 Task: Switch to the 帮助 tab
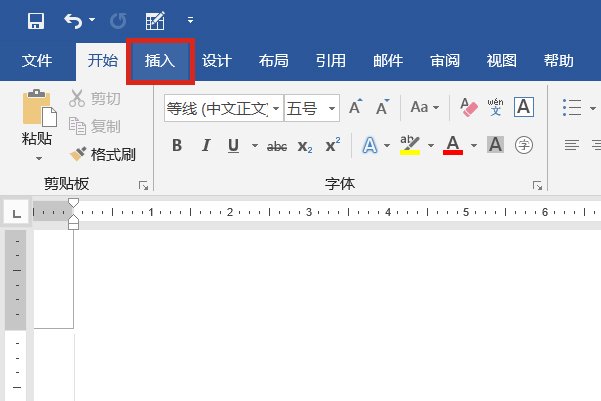tap(558, 61)
